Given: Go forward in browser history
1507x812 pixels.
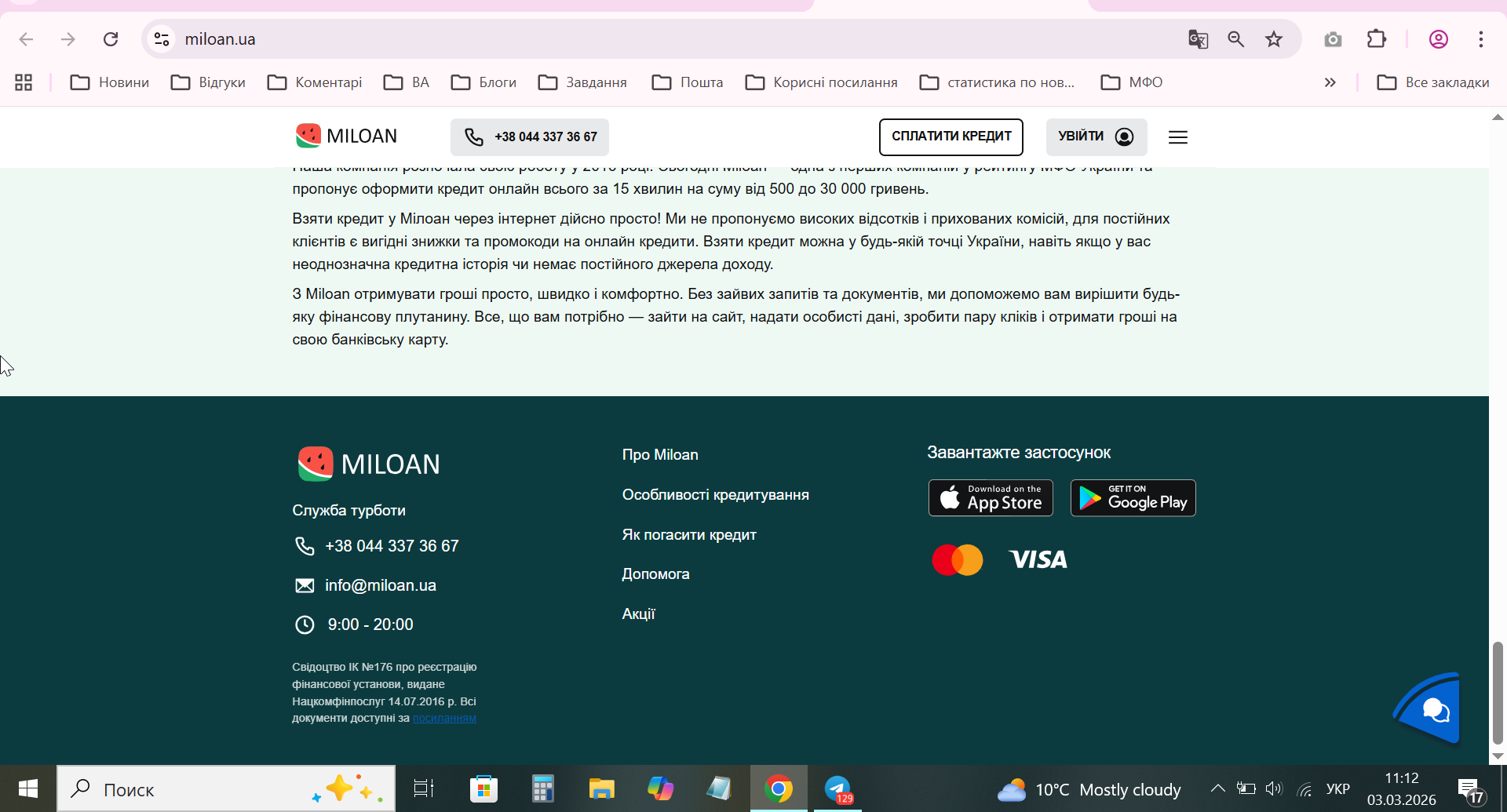Looking at the screenshot, I should point(68,39).
